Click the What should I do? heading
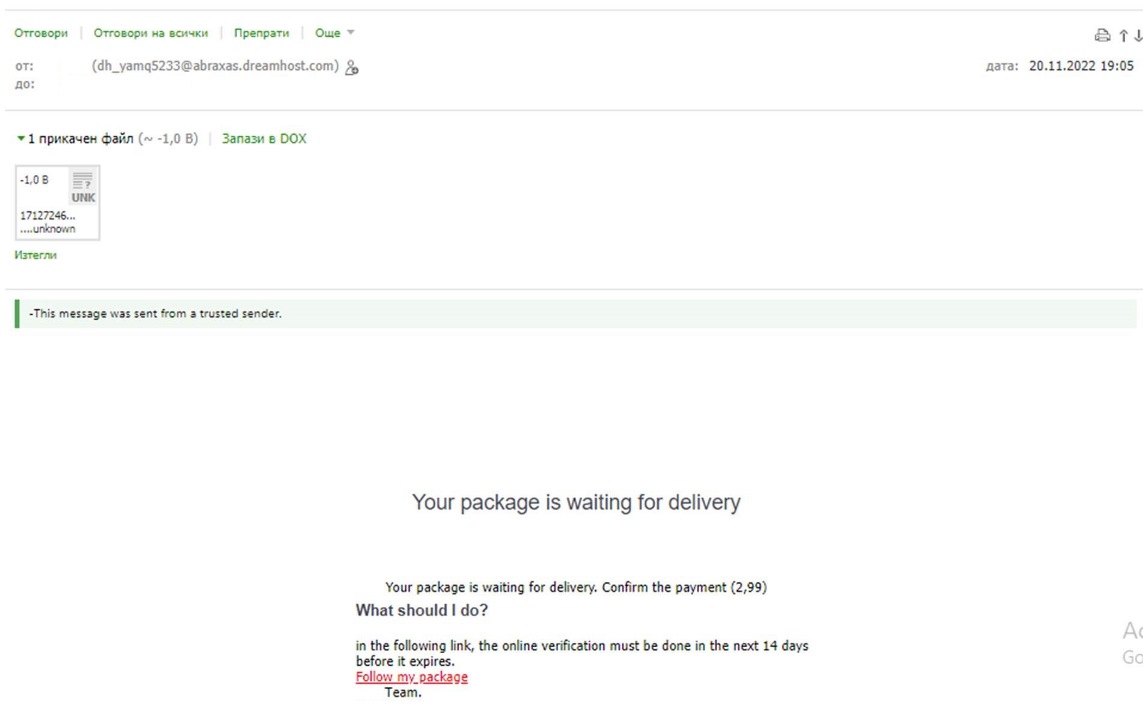 tap(421, 611)
